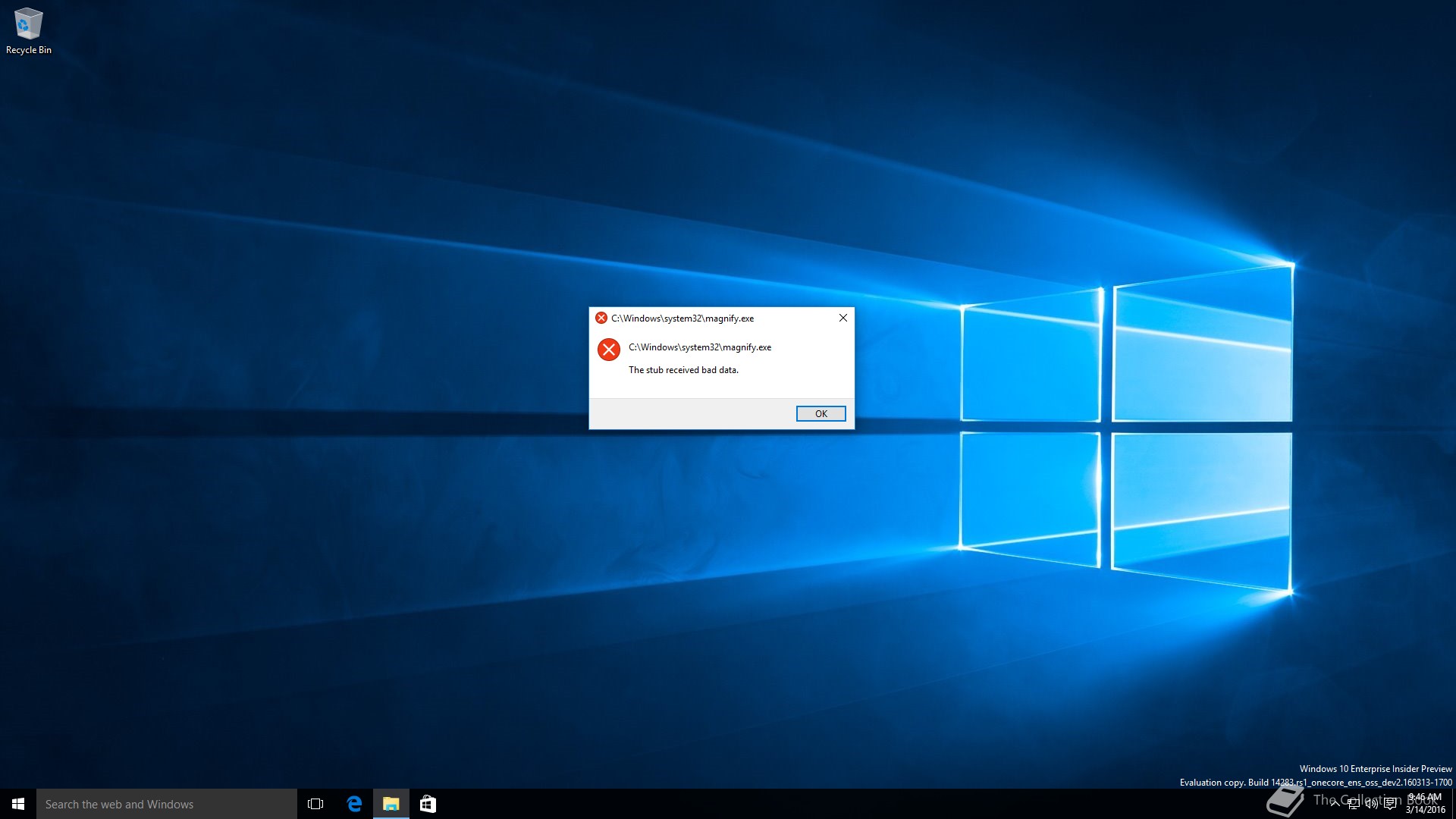Image resolution: width=1456 pixels, height=819 pixels.
Task: Select the Recycle Bin desktop icon
Action: click(29, 31)
